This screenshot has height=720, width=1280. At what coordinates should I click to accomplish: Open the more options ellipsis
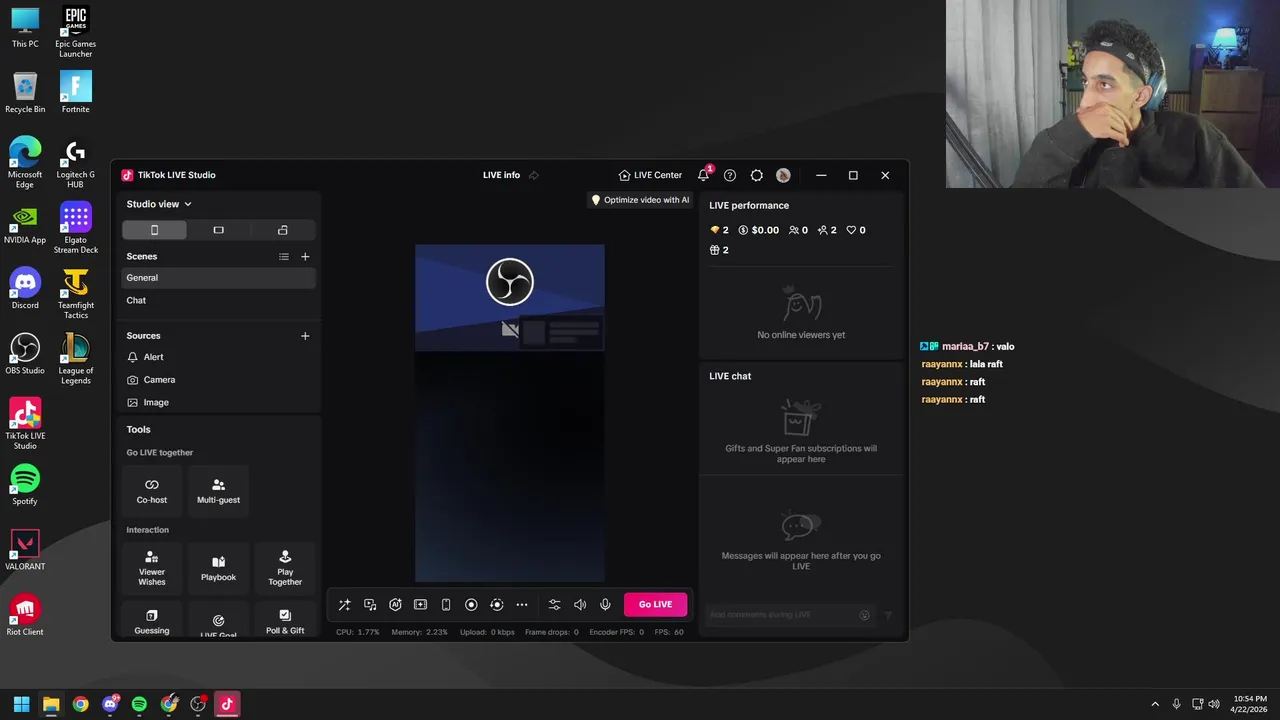pos(522,604)
